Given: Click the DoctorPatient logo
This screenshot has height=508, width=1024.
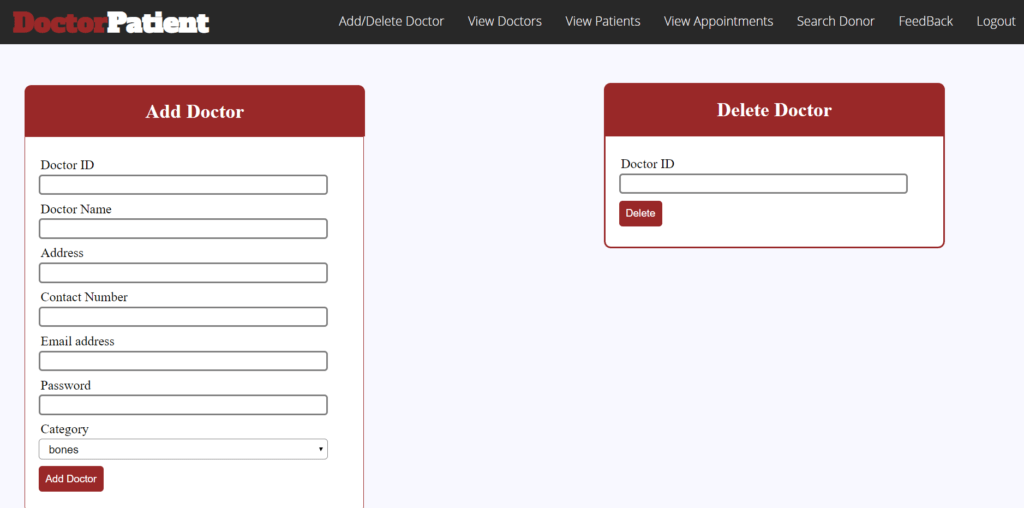Looking at the screenshot, I should point(111,22).
